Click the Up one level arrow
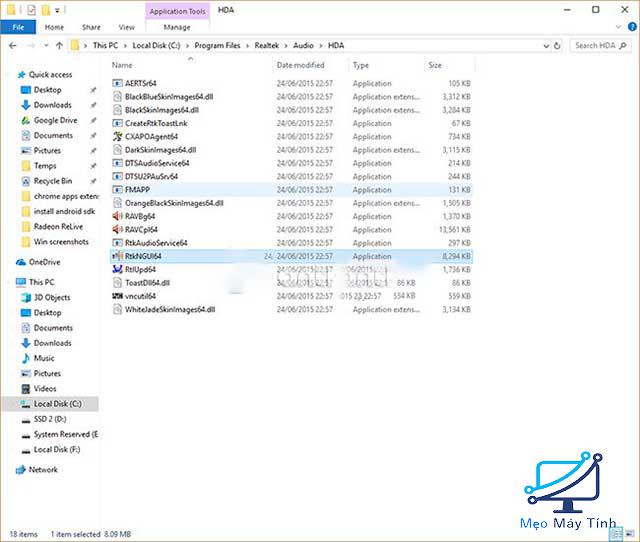 point(60,46)
